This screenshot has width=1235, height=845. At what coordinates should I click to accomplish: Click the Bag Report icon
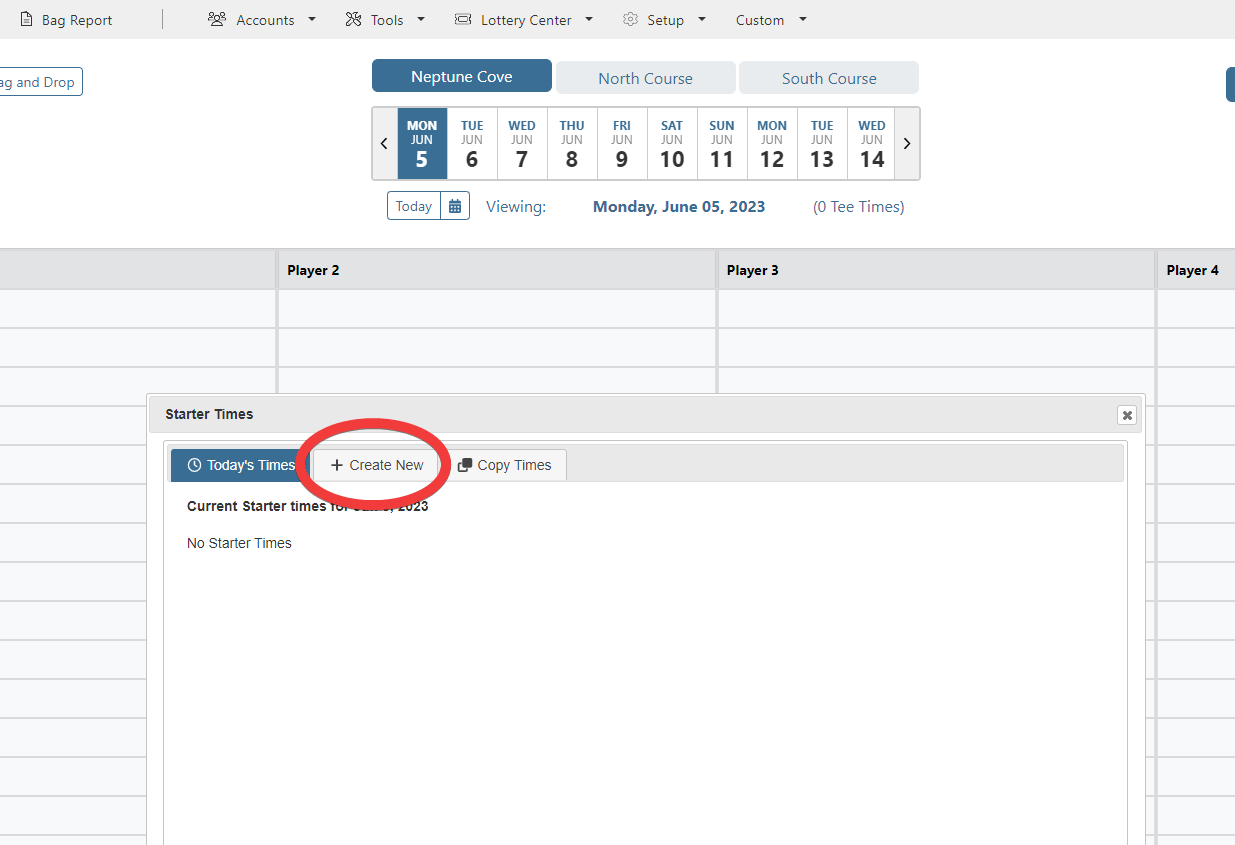pos(27,18)
